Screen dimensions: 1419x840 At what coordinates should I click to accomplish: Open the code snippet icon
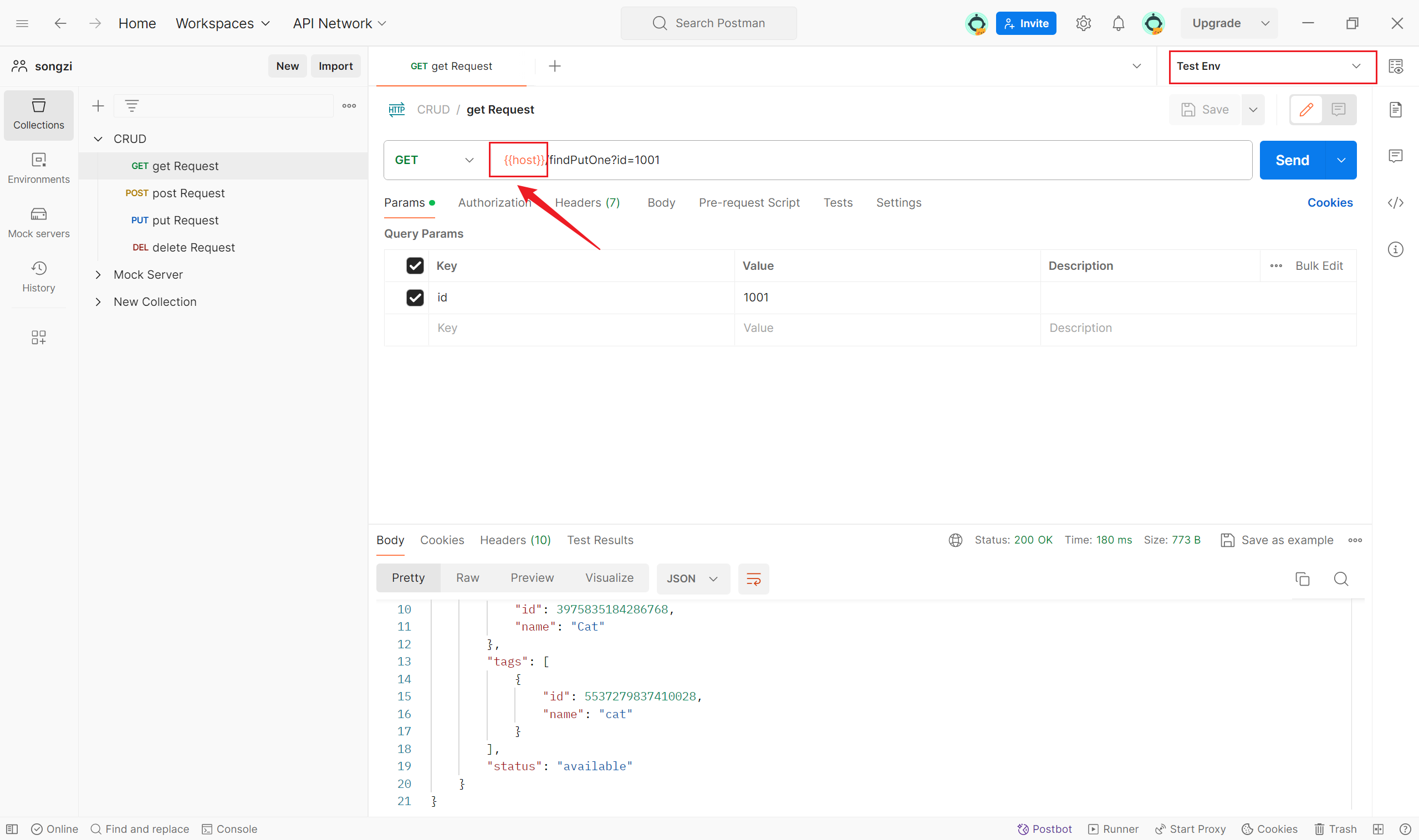coord(1395,203)
